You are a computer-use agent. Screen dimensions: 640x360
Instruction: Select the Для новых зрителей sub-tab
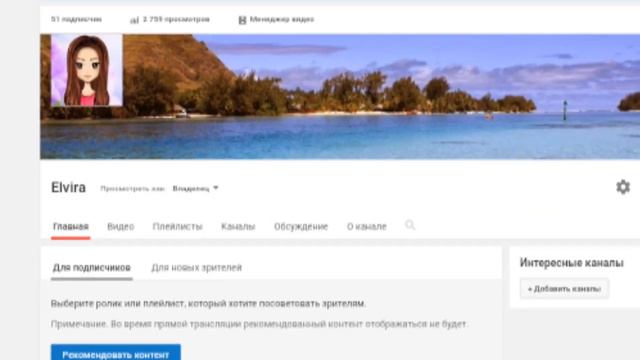tap(196, 268)
